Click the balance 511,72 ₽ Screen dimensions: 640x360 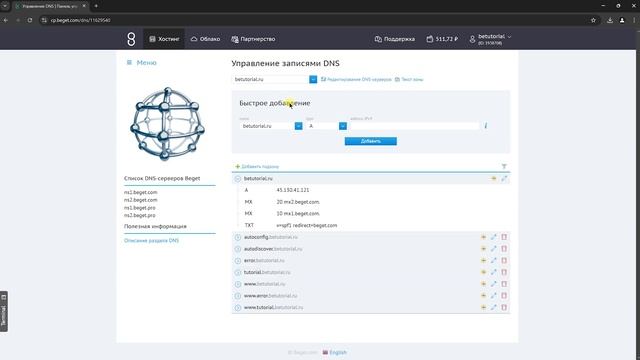[442, 39]
